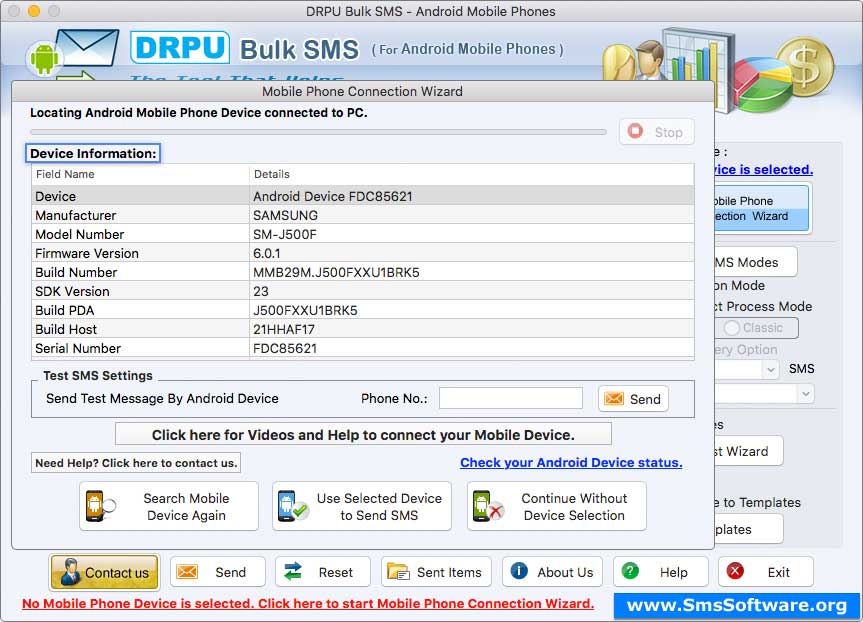Select the Build Number row
This screenshot has width=863, height=622.
[363, 272]
